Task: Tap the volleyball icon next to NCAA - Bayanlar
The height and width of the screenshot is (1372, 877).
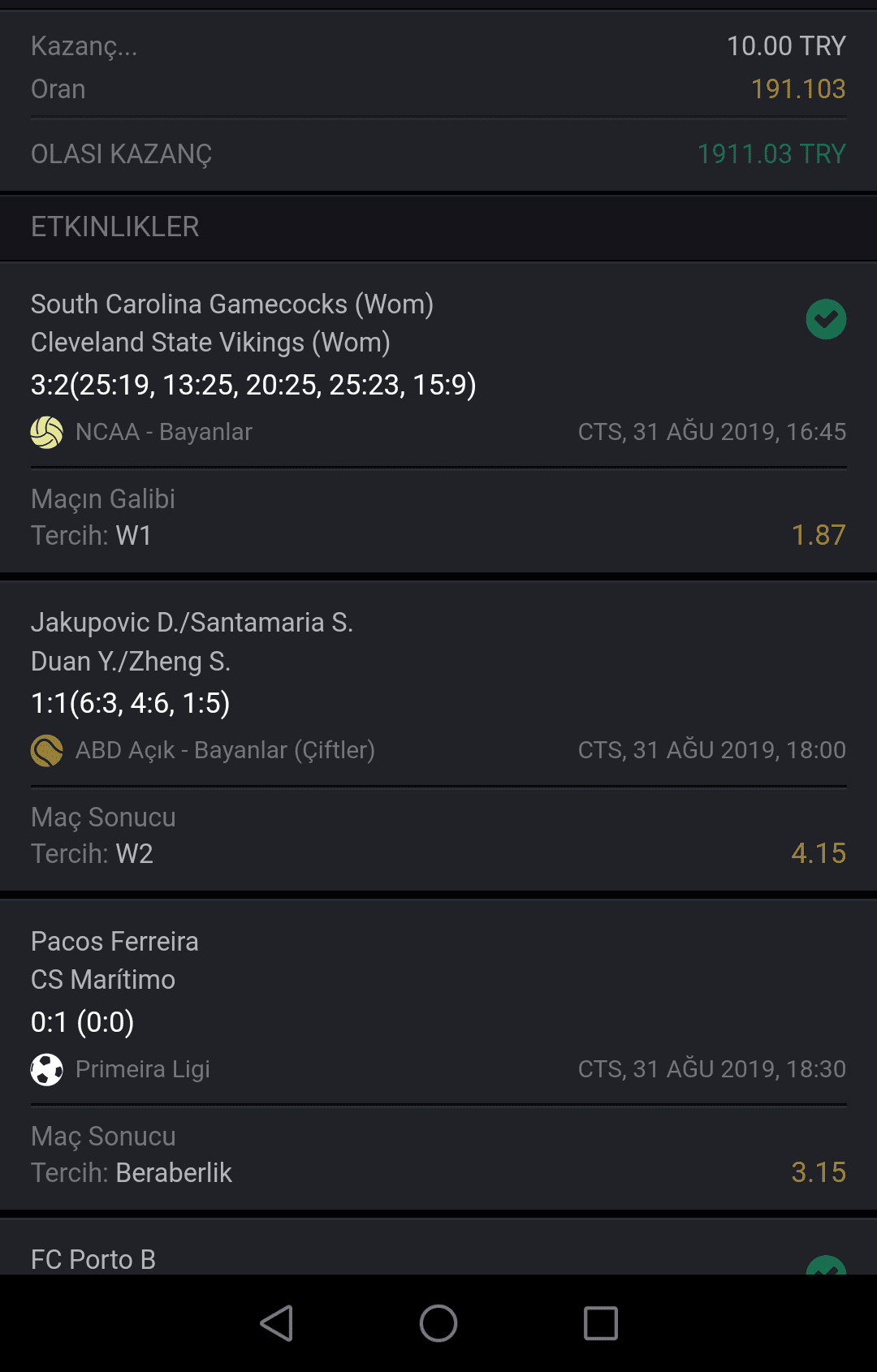Action: (x=47, y=432)
